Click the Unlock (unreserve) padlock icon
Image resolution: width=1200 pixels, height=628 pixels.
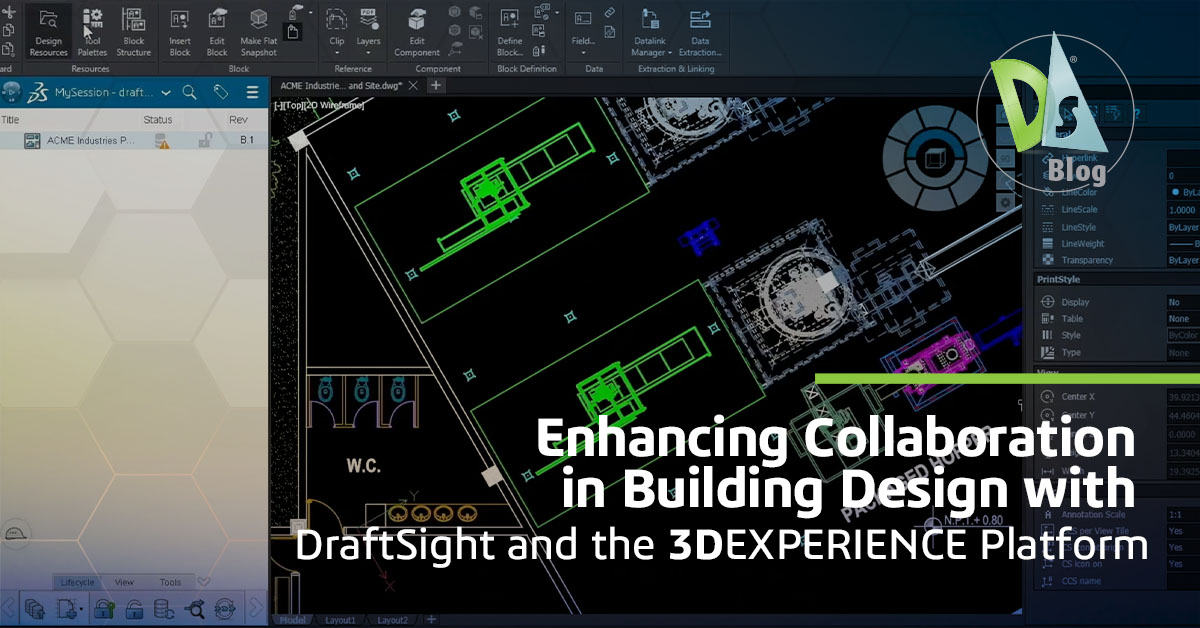pos(133,608)
